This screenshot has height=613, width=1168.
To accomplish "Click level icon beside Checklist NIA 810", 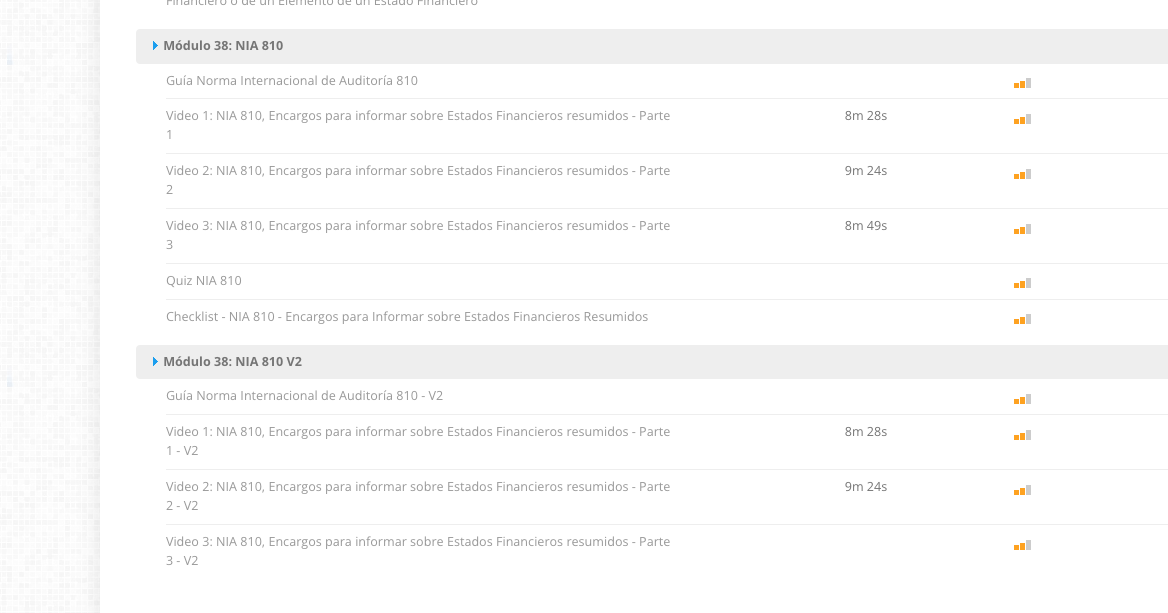I will click(x=1022, y=319).
